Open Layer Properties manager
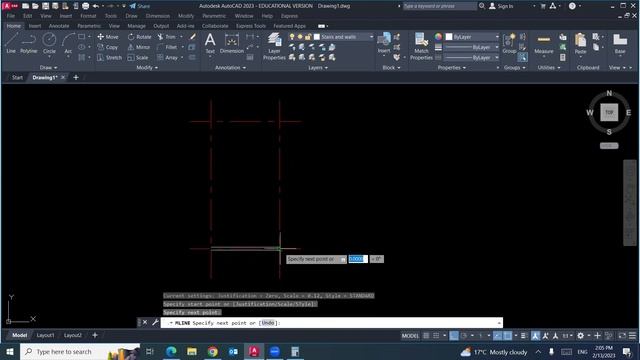Screen dimensions: 640x360 point(274,46)
